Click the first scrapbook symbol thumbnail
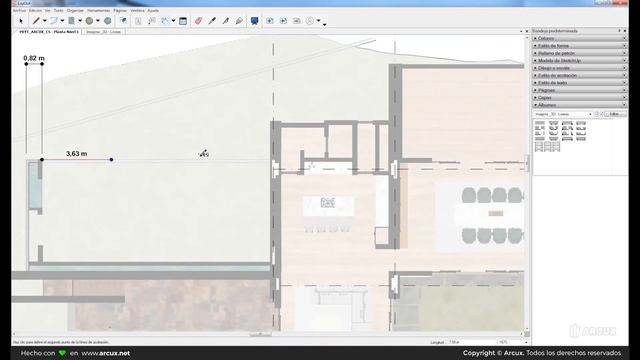The width and height of the screenshot is (640, 360). tap(540, 123)
